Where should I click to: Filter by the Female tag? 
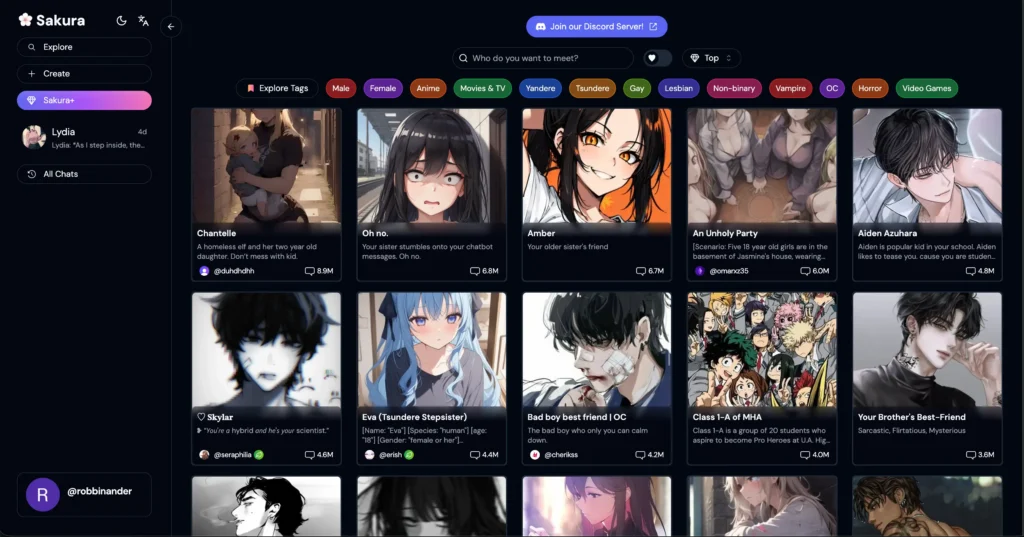click(x=383, y=88)
